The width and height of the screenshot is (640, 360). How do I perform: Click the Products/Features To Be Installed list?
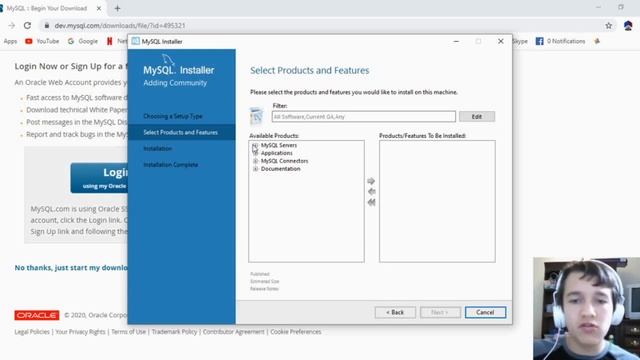click(437, 201)
